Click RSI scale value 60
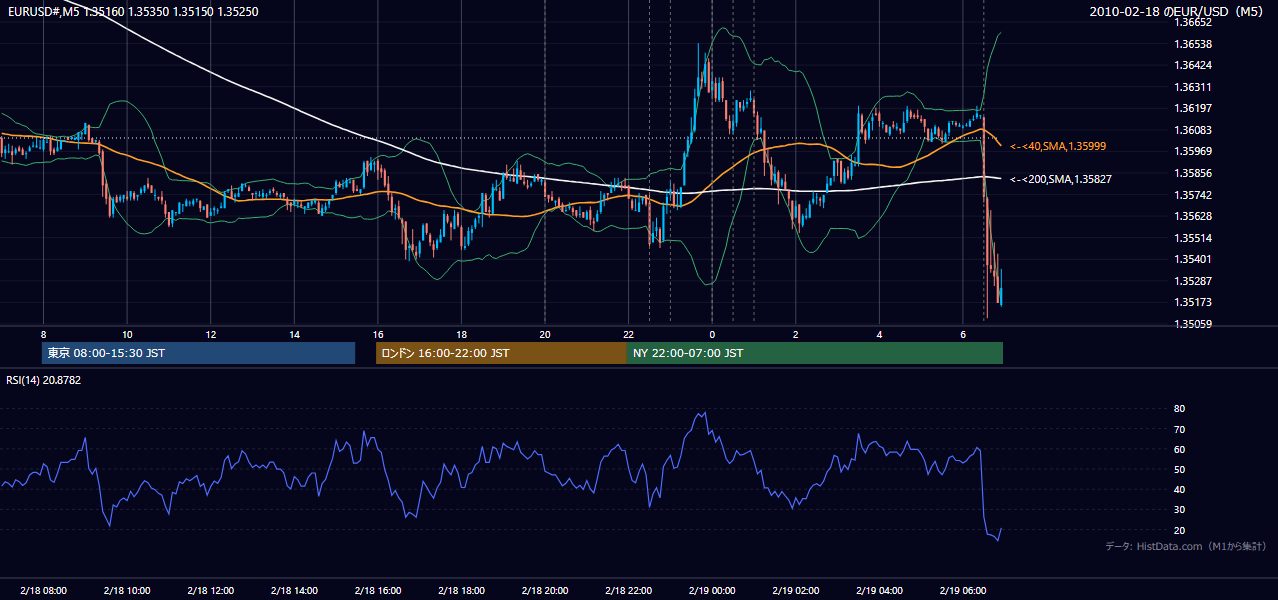Image resolution: width=1278 pixels, height=600 pixels. click(1180, 449)
